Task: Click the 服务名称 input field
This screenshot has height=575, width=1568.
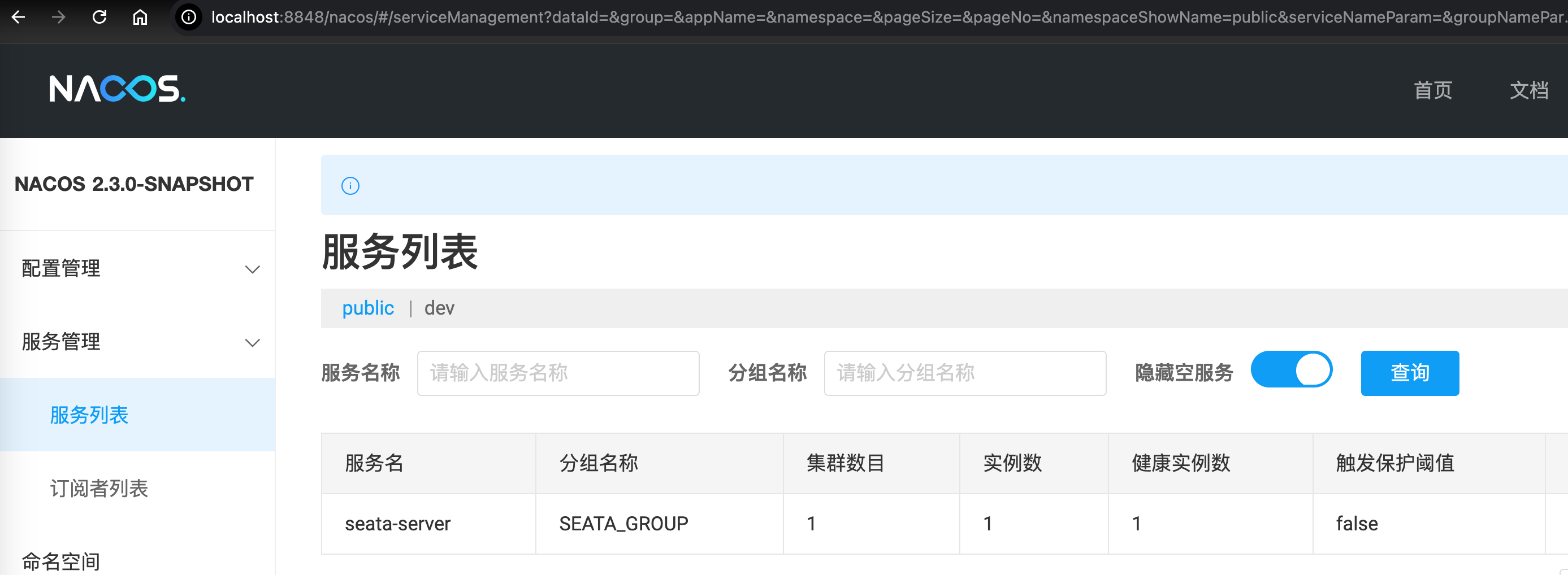Action: pyautogui.click(x=557, y=373)
